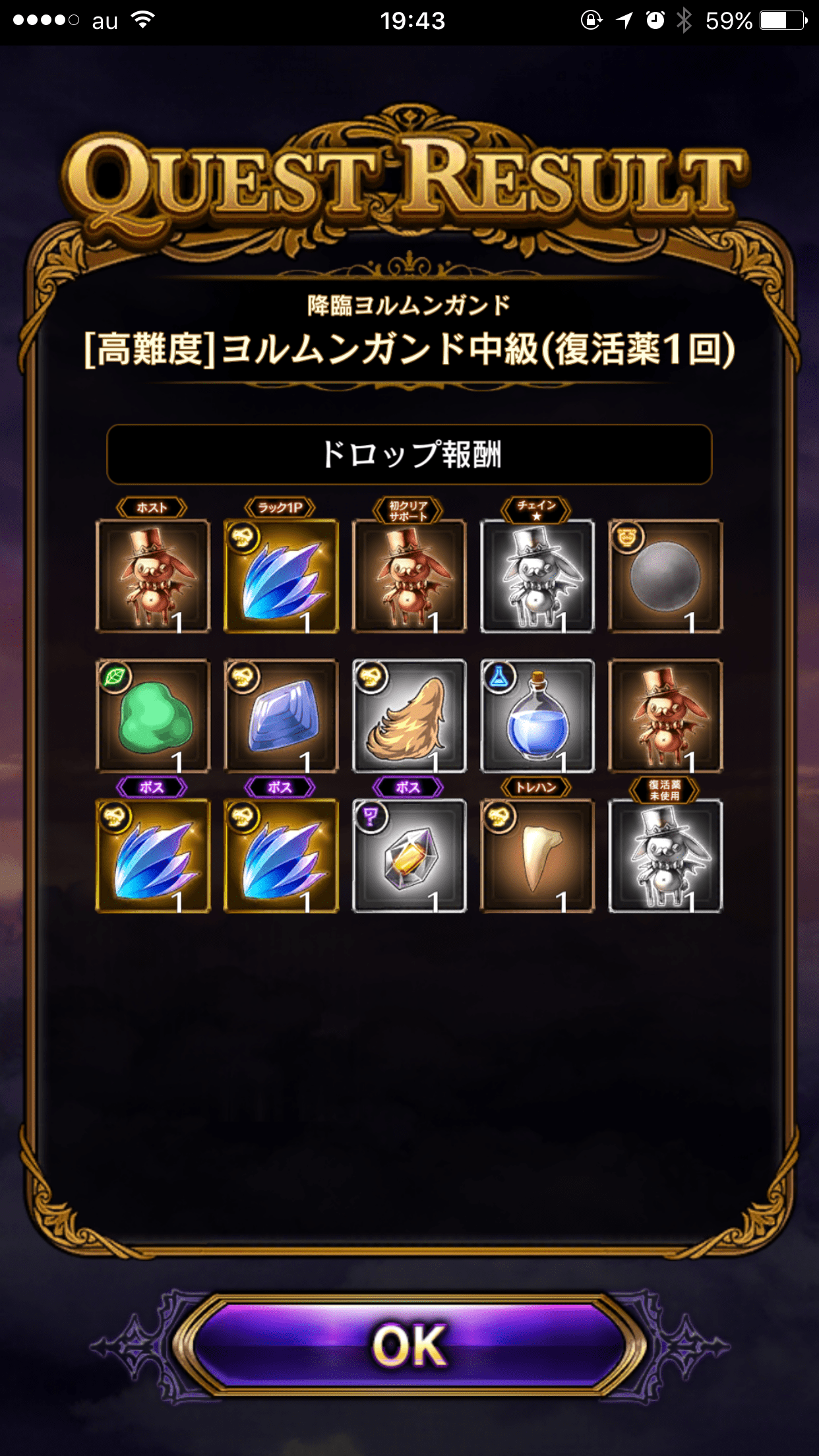Tap the チェイン silver pig doll reward

(537, 576)
